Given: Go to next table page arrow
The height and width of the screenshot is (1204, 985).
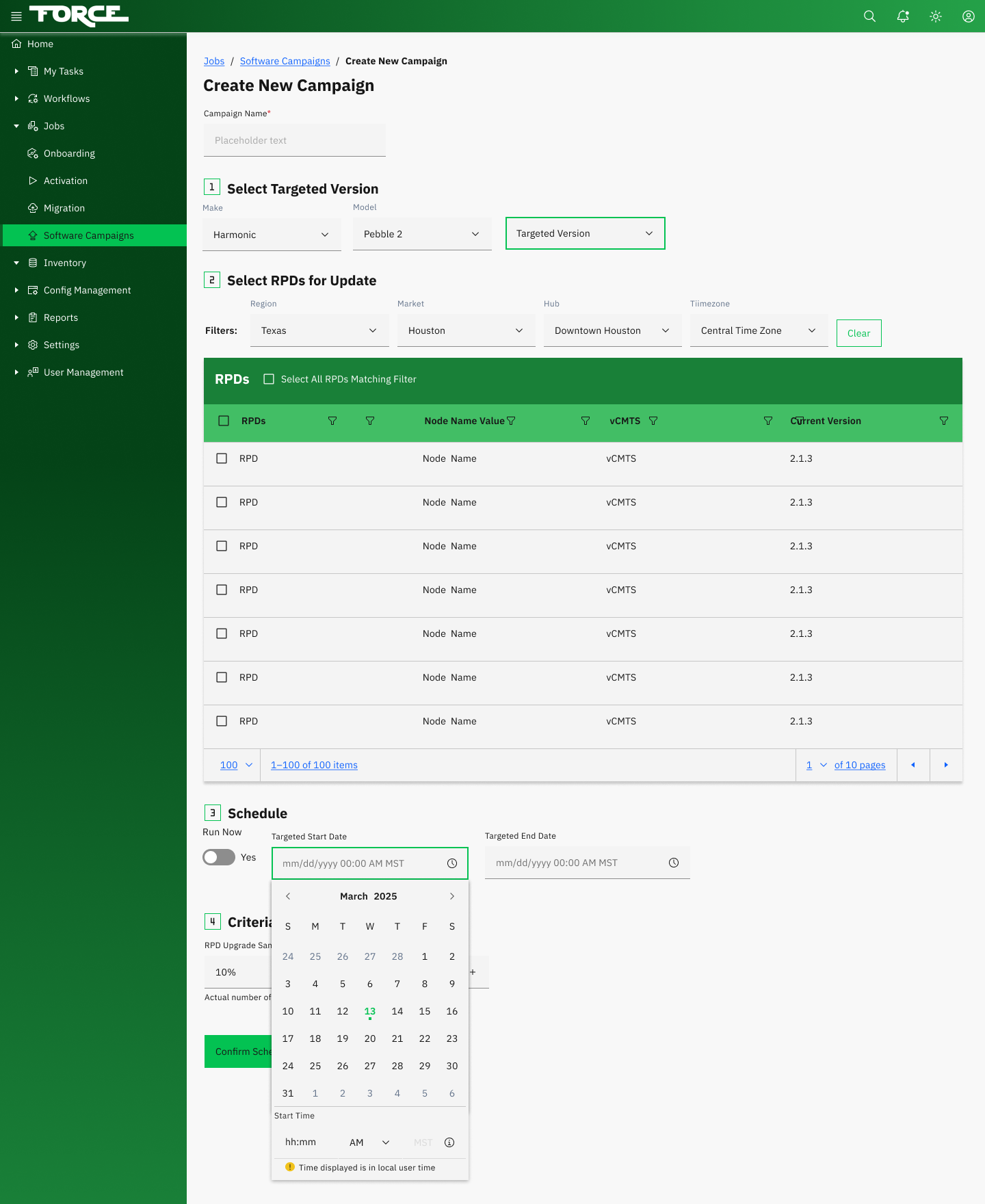Looking at the screenshot, I should (946, 765).
